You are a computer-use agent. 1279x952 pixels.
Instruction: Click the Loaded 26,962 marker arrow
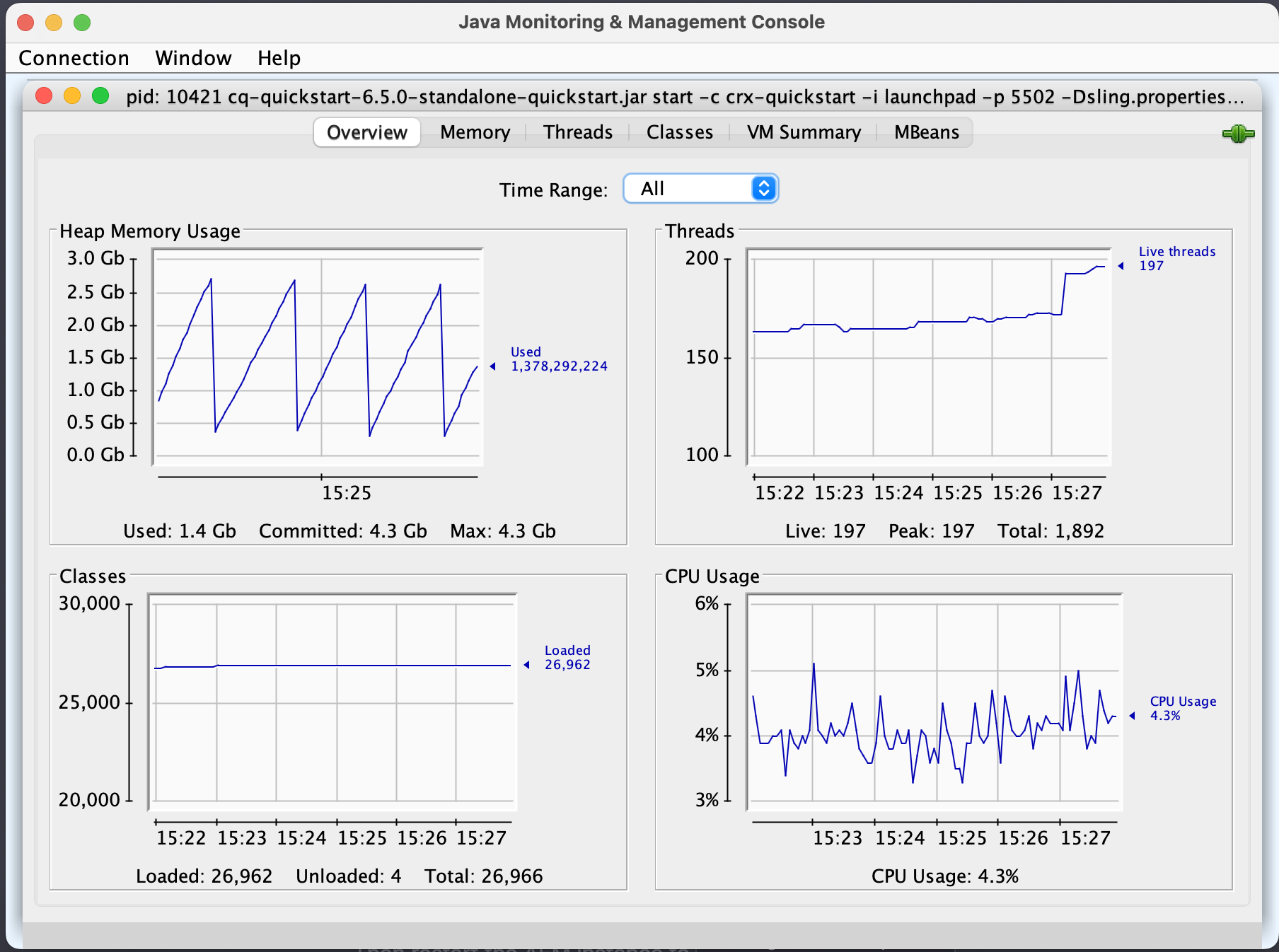click(x=526, y=664)
